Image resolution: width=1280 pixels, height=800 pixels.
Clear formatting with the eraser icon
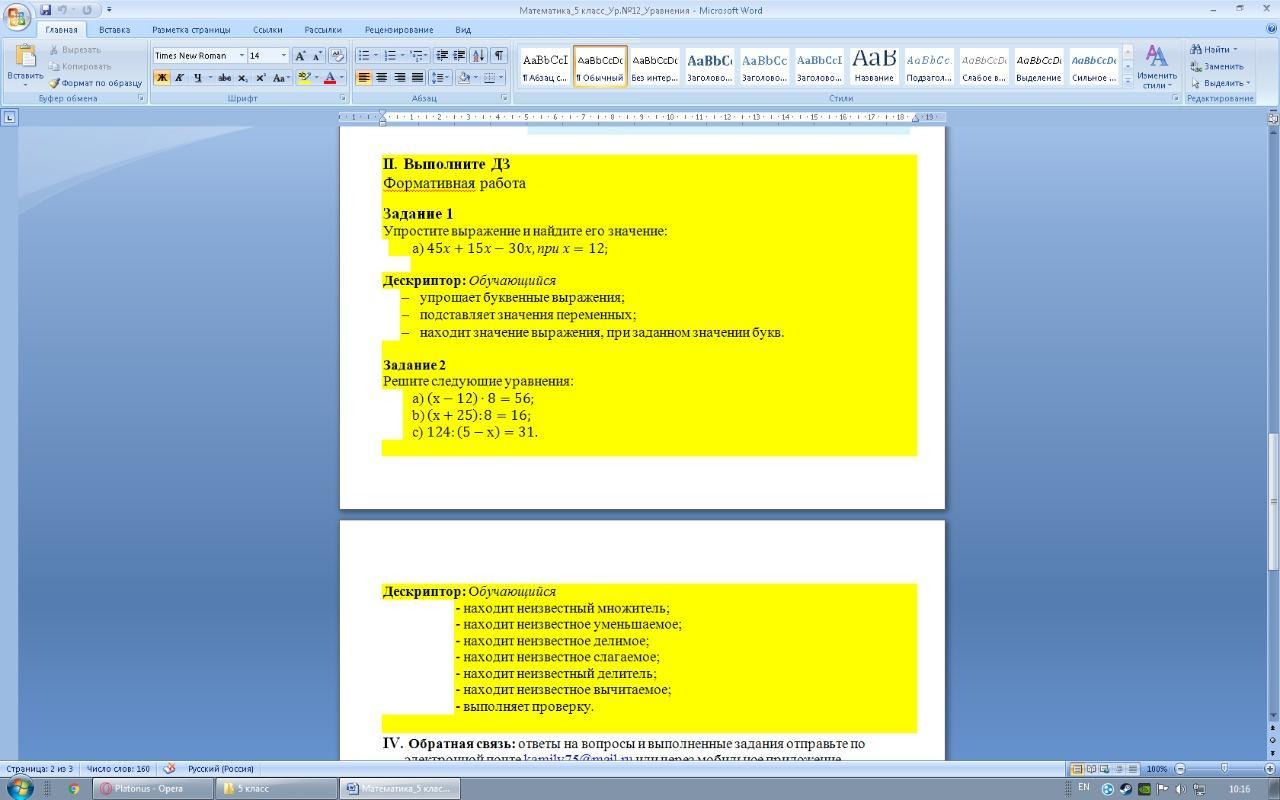click(x=336, y=56)
